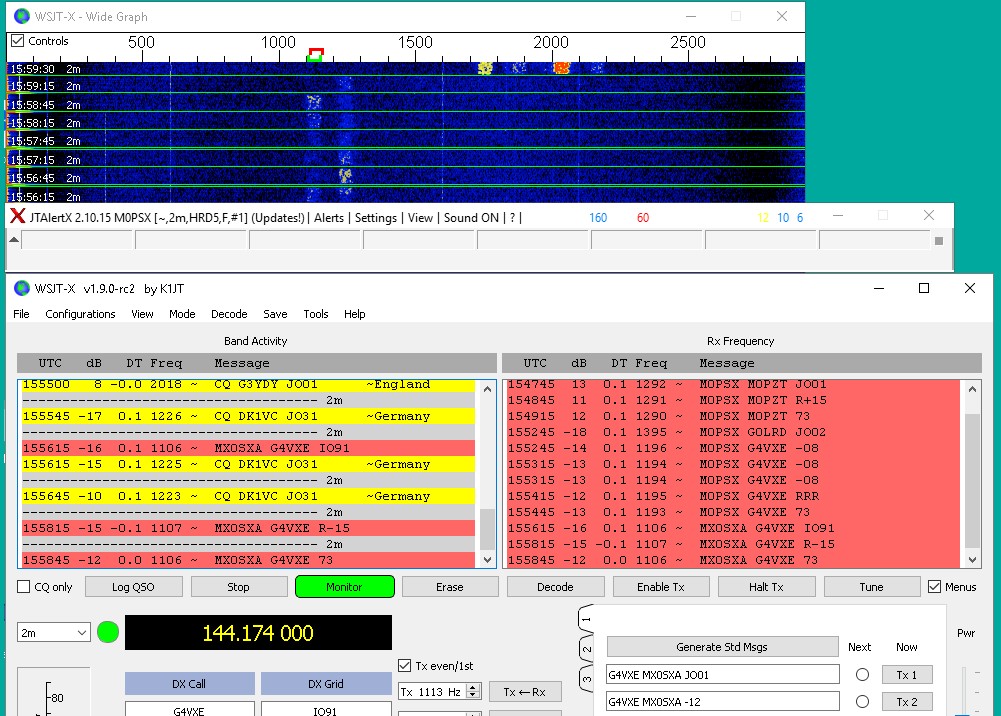Image resolution: width=1001 pixels, height=716 pixels.
Task: Click the DX Call button
Action: point(189,683)
